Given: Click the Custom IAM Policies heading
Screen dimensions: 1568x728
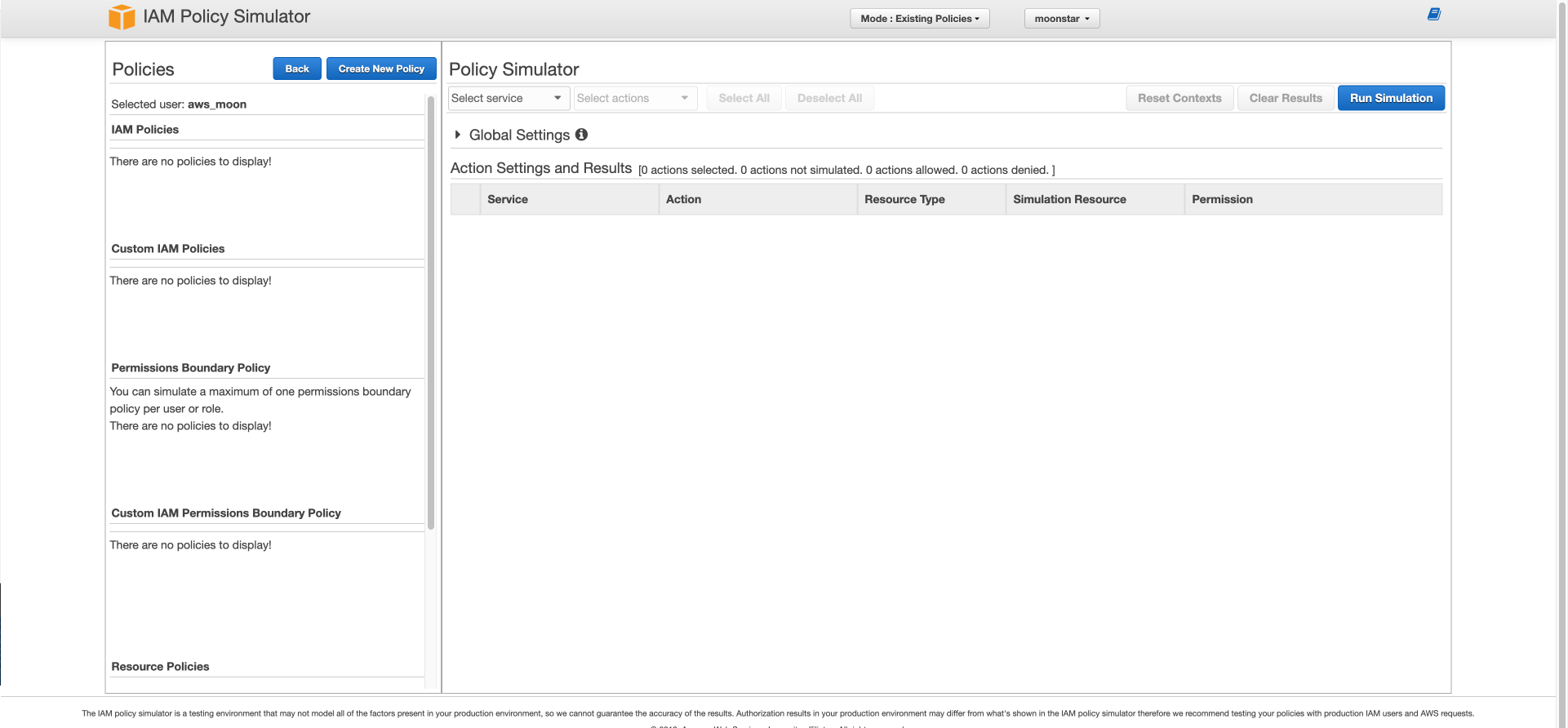Looking at the screenshot, I should (168, 249).
